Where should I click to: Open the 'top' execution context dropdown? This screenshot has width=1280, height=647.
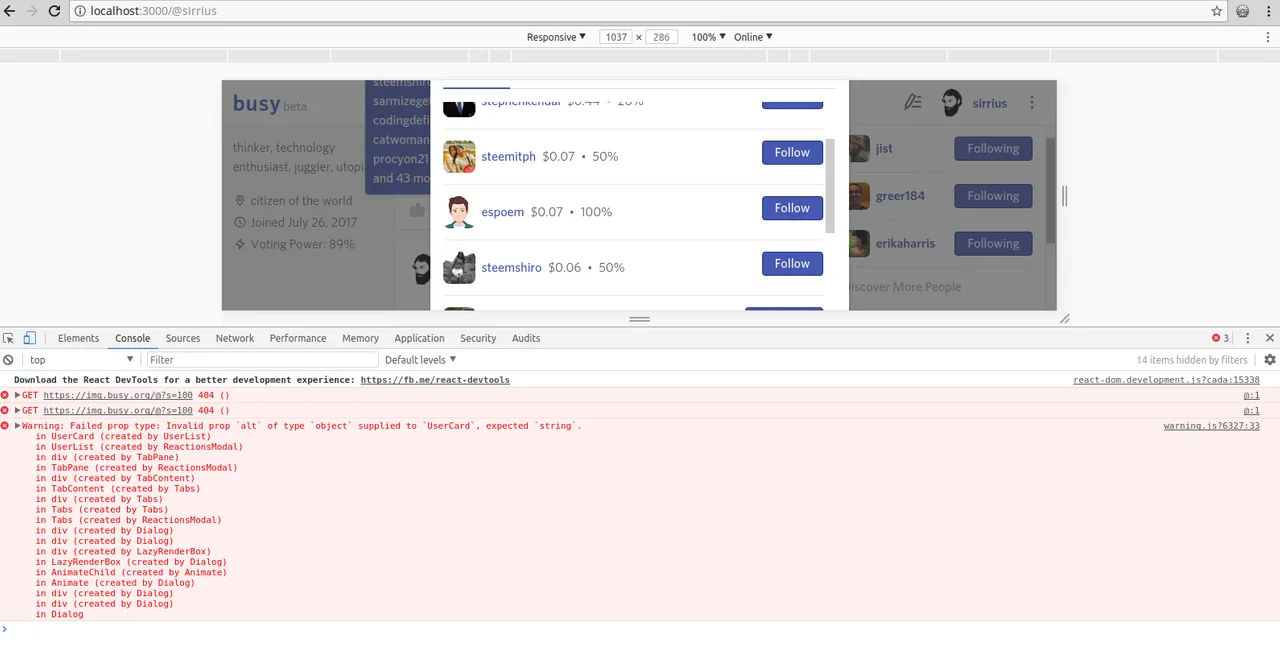pos(82,360)
